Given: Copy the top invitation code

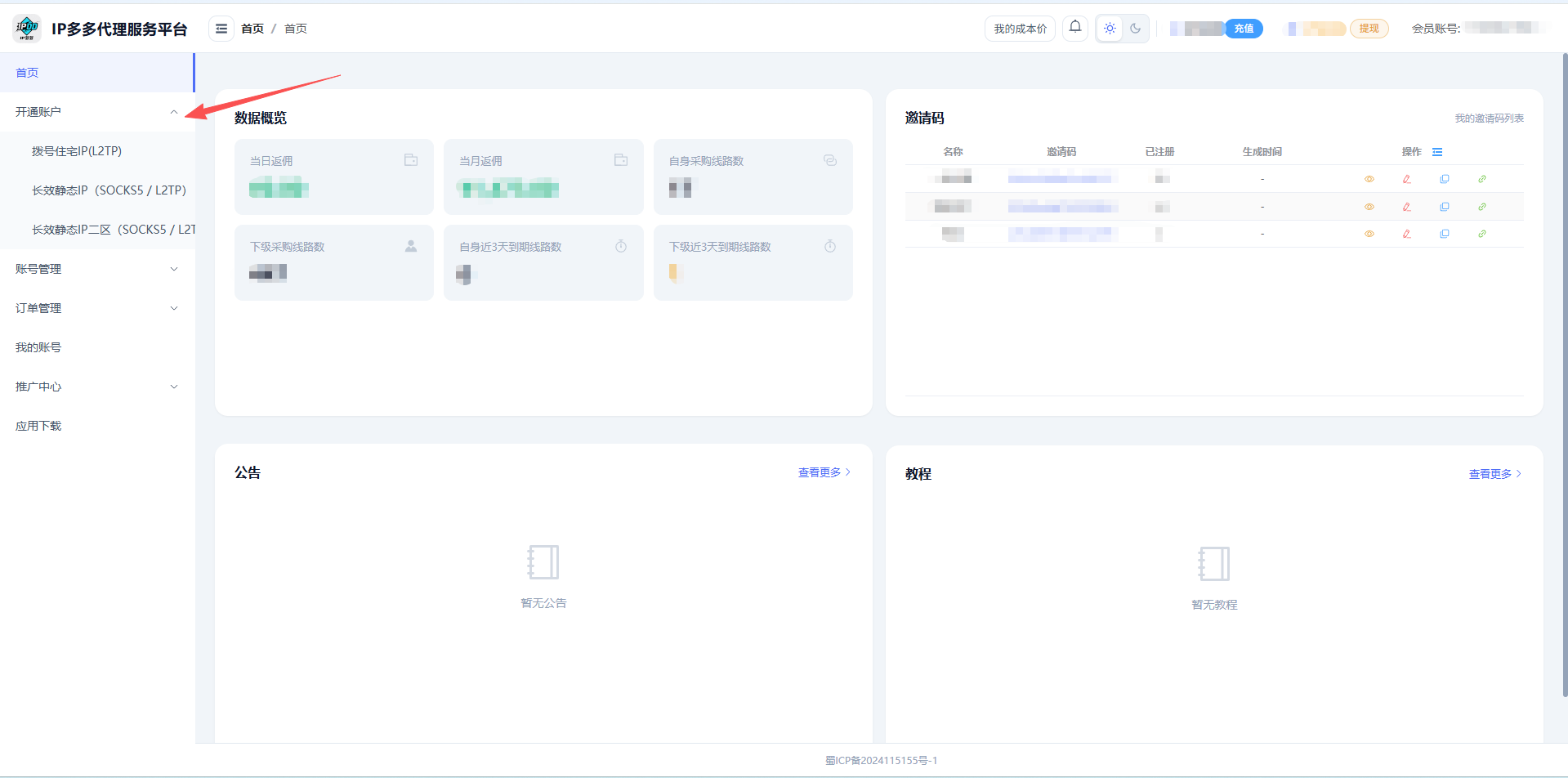Looking at the screenshot, I should [x=1445, y=179].
